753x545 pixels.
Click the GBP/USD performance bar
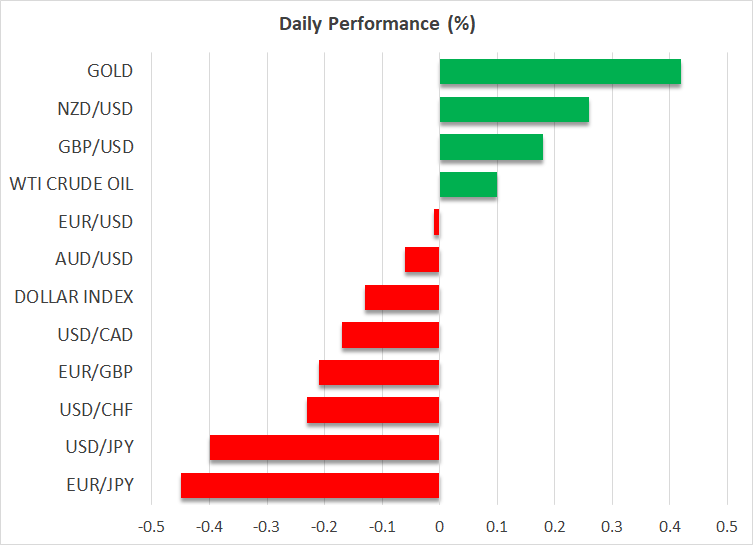tap(491, 147)
